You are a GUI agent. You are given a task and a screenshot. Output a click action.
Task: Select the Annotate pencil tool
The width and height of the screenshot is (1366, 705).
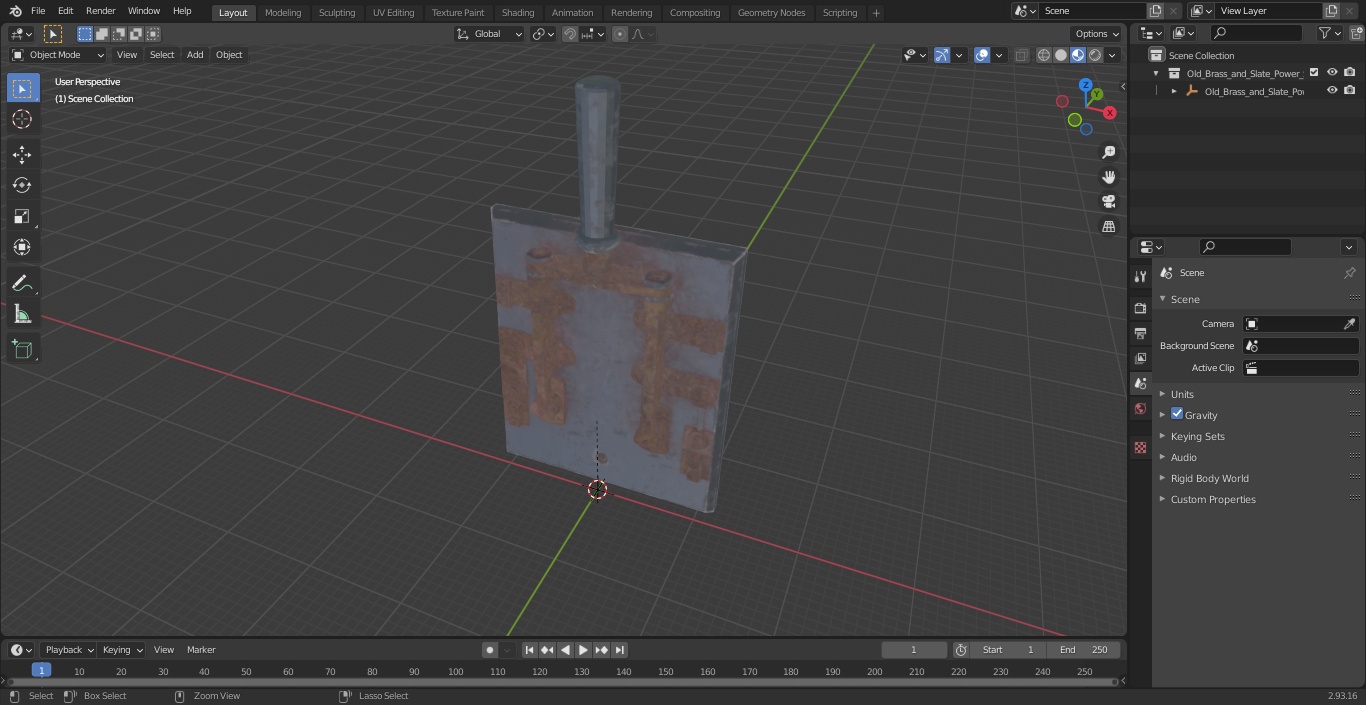tap(22, 284)
